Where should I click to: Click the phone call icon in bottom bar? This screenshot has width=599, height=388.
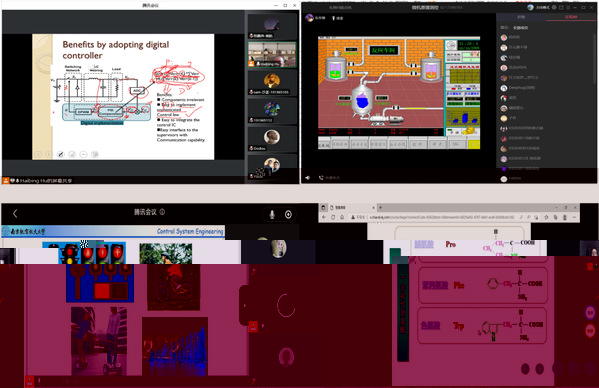[321, 178]
